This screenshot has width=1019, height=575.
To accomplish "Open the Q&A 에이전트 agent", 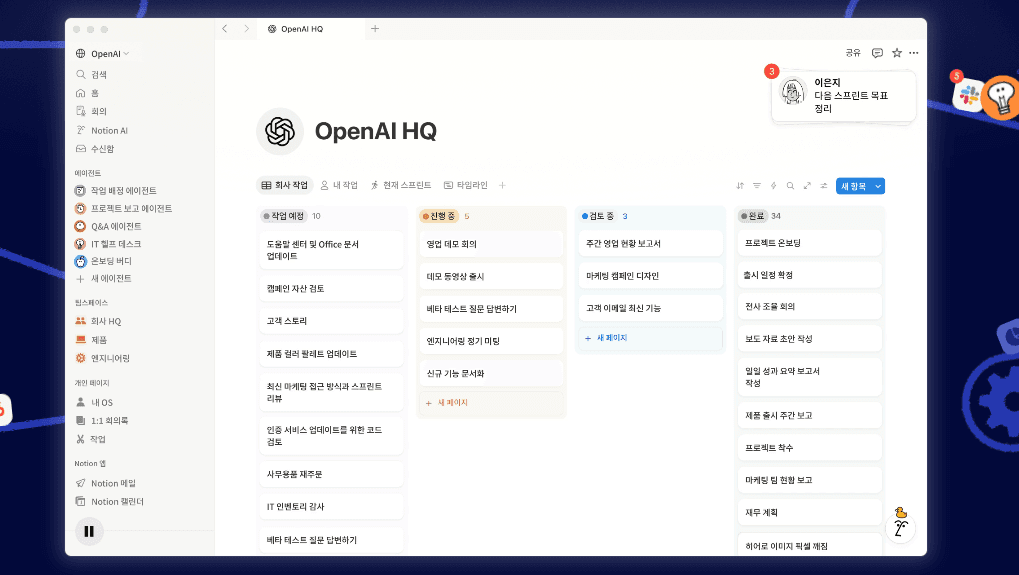I will click(108, 226).
